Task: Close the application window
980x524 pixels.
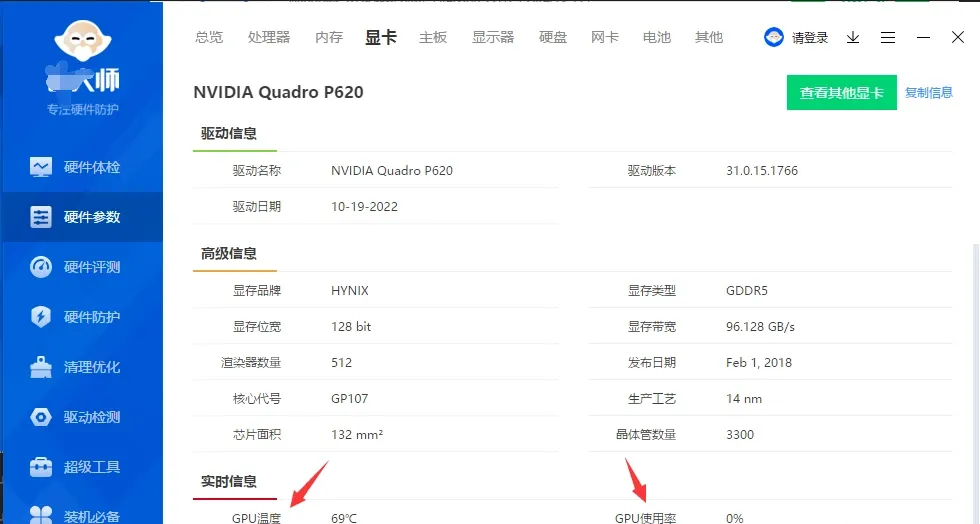Action: tap(958, 38)
